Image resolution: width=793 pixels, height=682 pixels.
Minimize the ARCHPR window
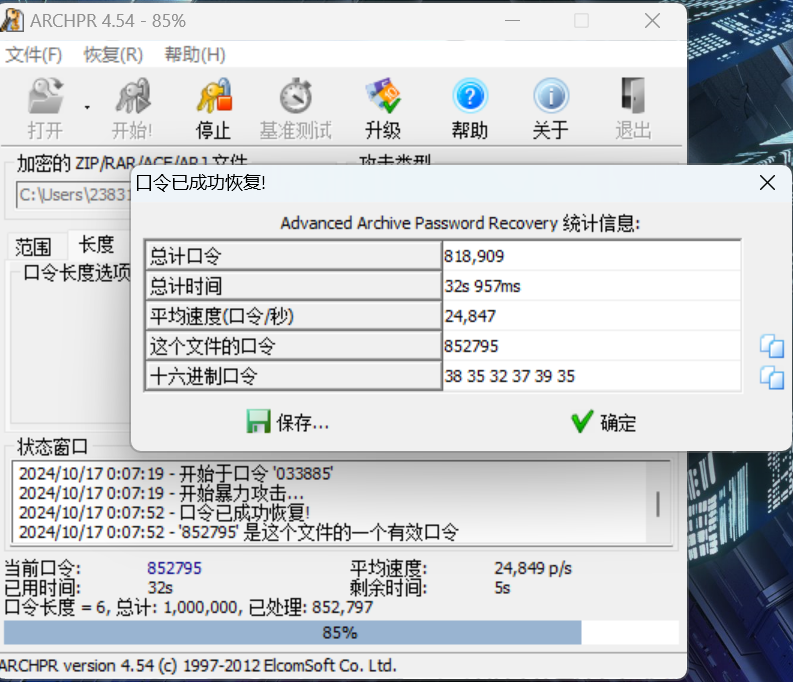(x=512, y=21)
